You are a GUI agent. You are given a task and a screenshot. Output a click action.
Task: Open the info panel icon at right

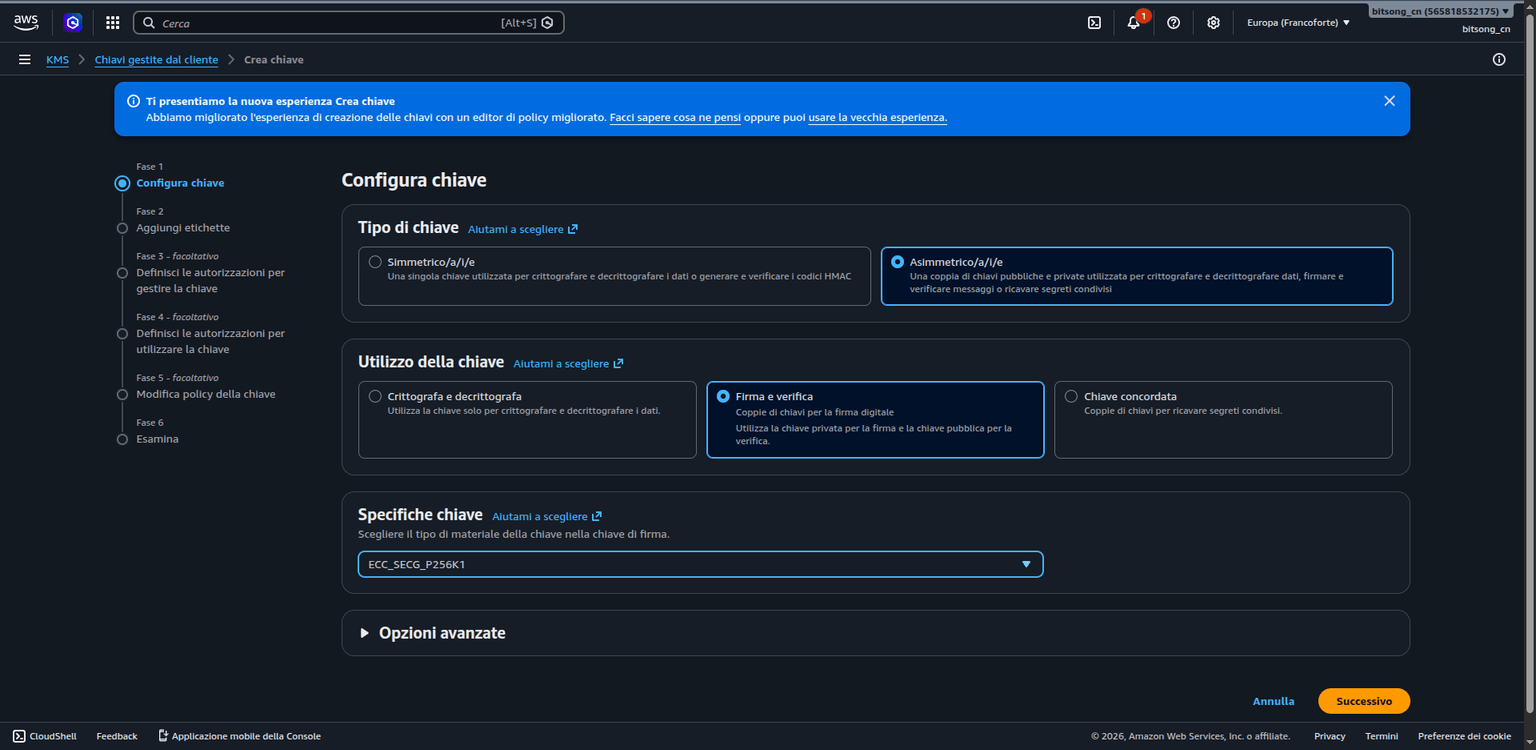[x=1499, y=60]
